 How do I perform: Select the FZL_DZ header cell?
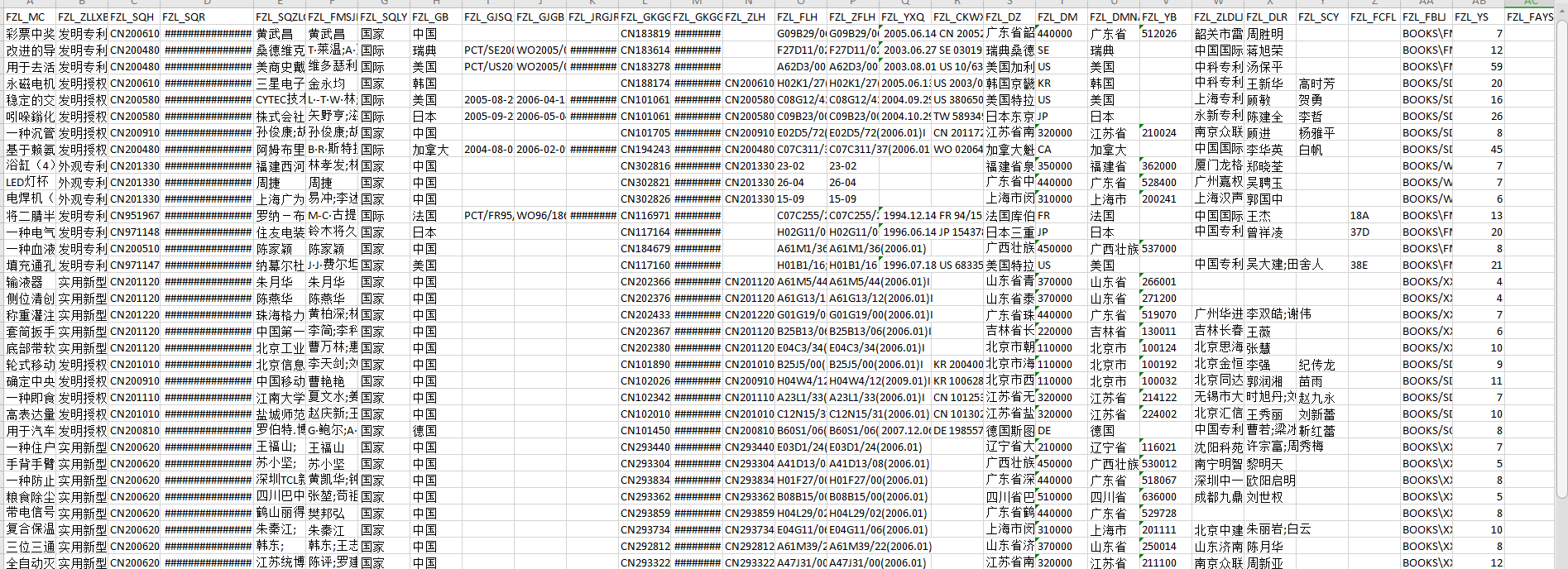1009,17
